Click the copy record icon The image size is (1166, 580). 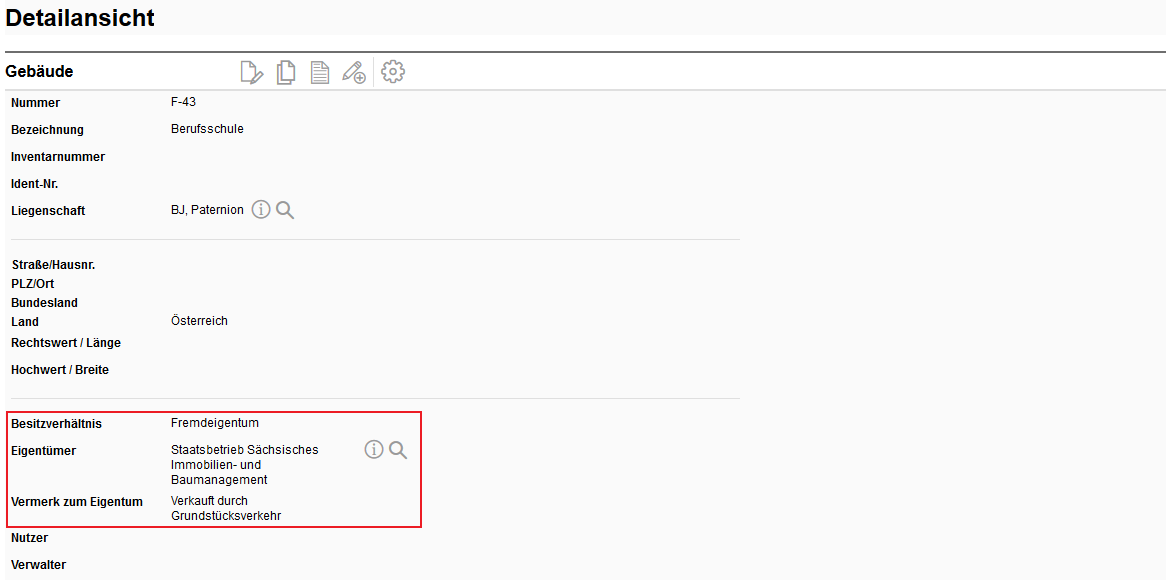(286, 72)
